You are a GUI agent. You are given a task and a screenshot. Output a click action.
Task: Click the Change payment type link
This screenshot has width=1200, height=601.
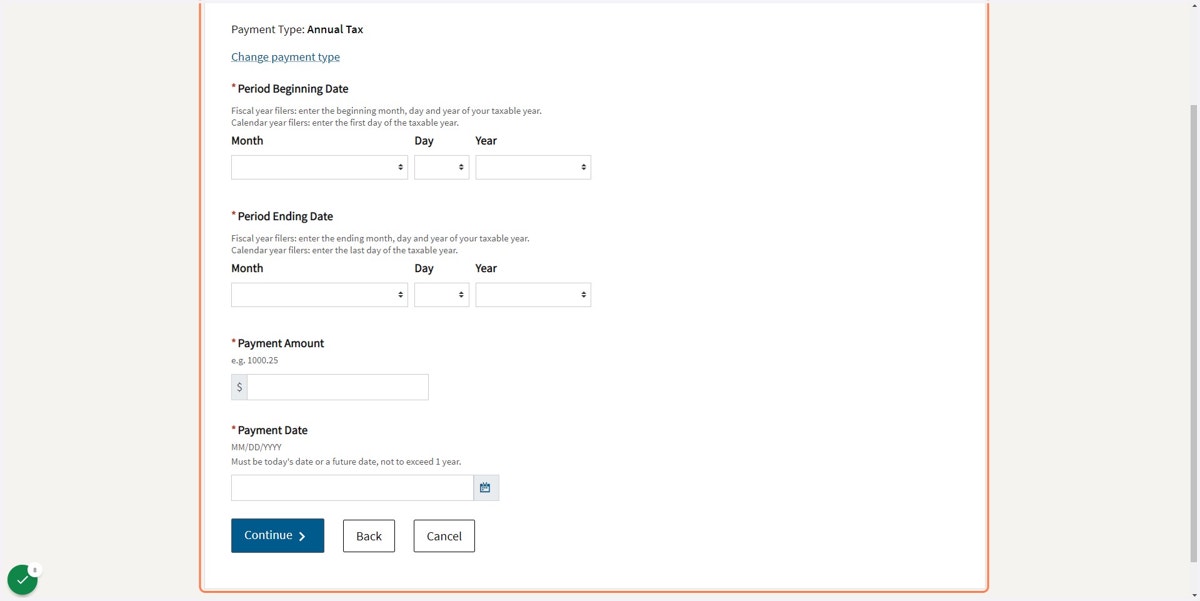point(285,57)
